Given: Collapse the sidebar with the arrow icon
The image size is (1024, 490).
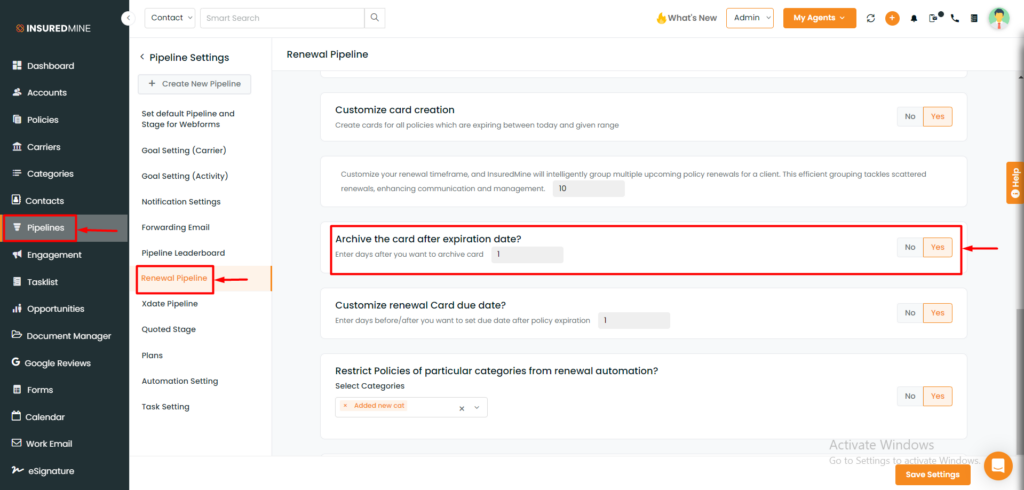Looking at the screenshot, I should 127,18.
